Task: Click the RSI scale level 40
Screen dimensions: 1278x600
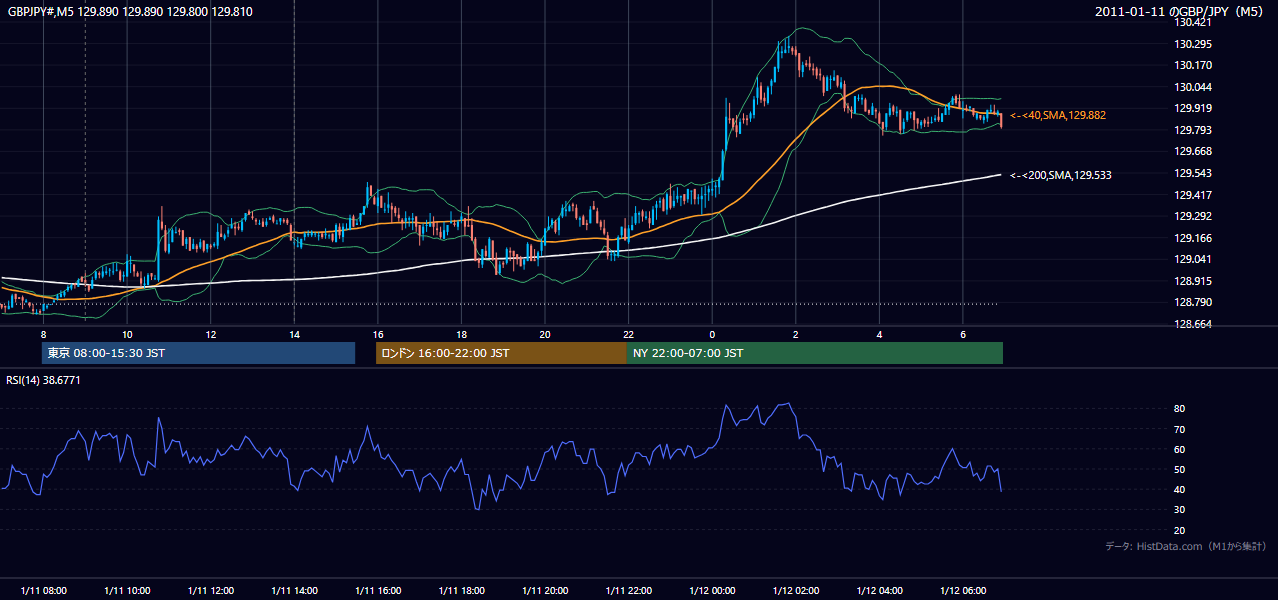Action: [x=1180, y=489]
